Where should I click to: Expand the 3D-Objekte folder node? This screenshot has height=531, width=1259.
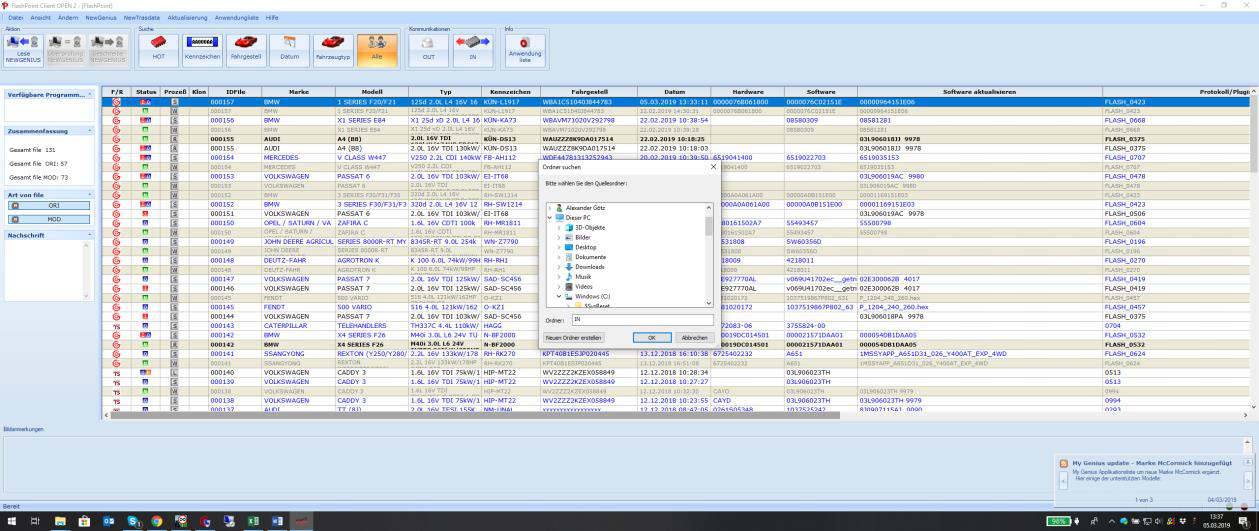559,227
